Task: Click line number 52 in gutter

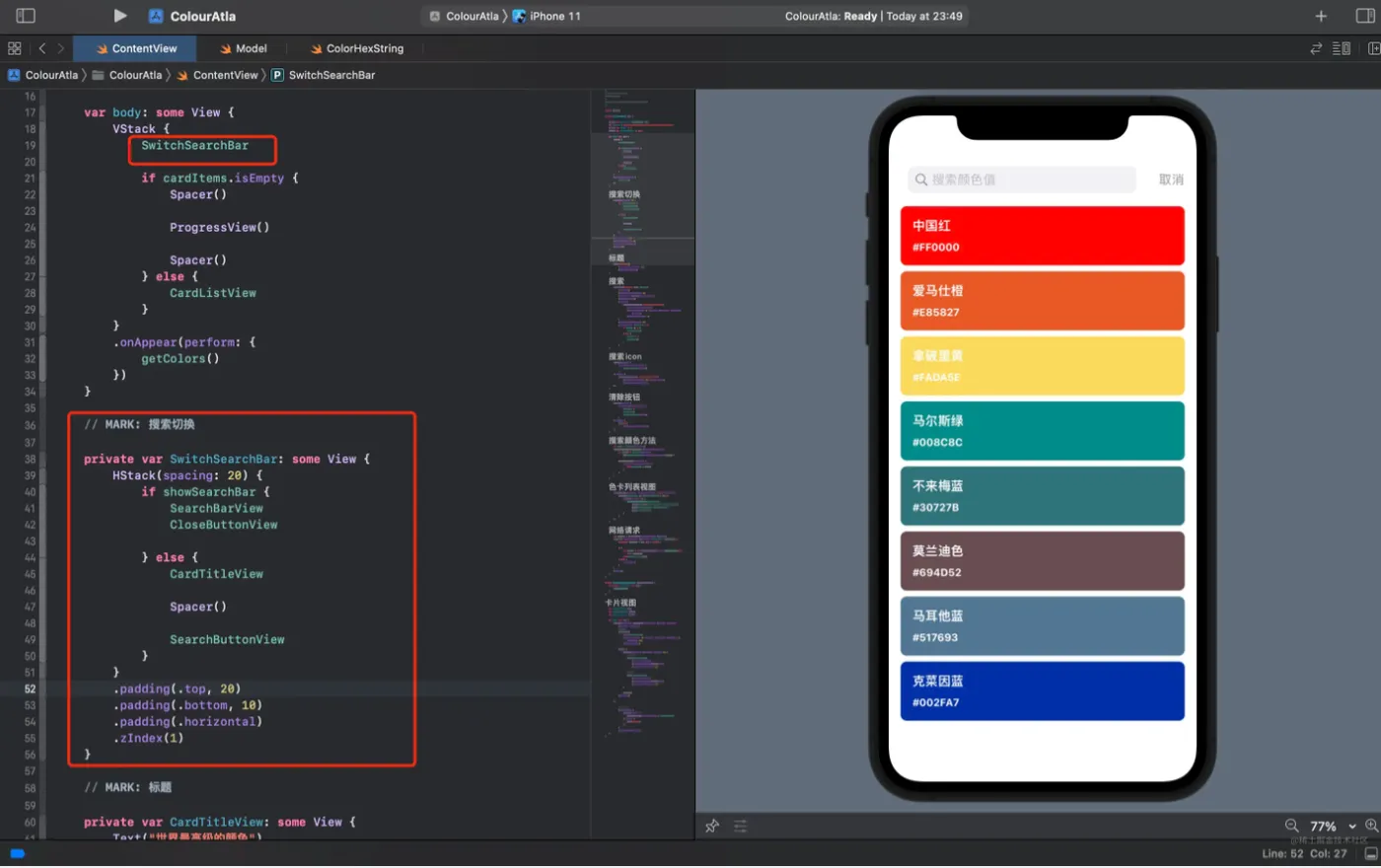Action: tap(30, 689)
